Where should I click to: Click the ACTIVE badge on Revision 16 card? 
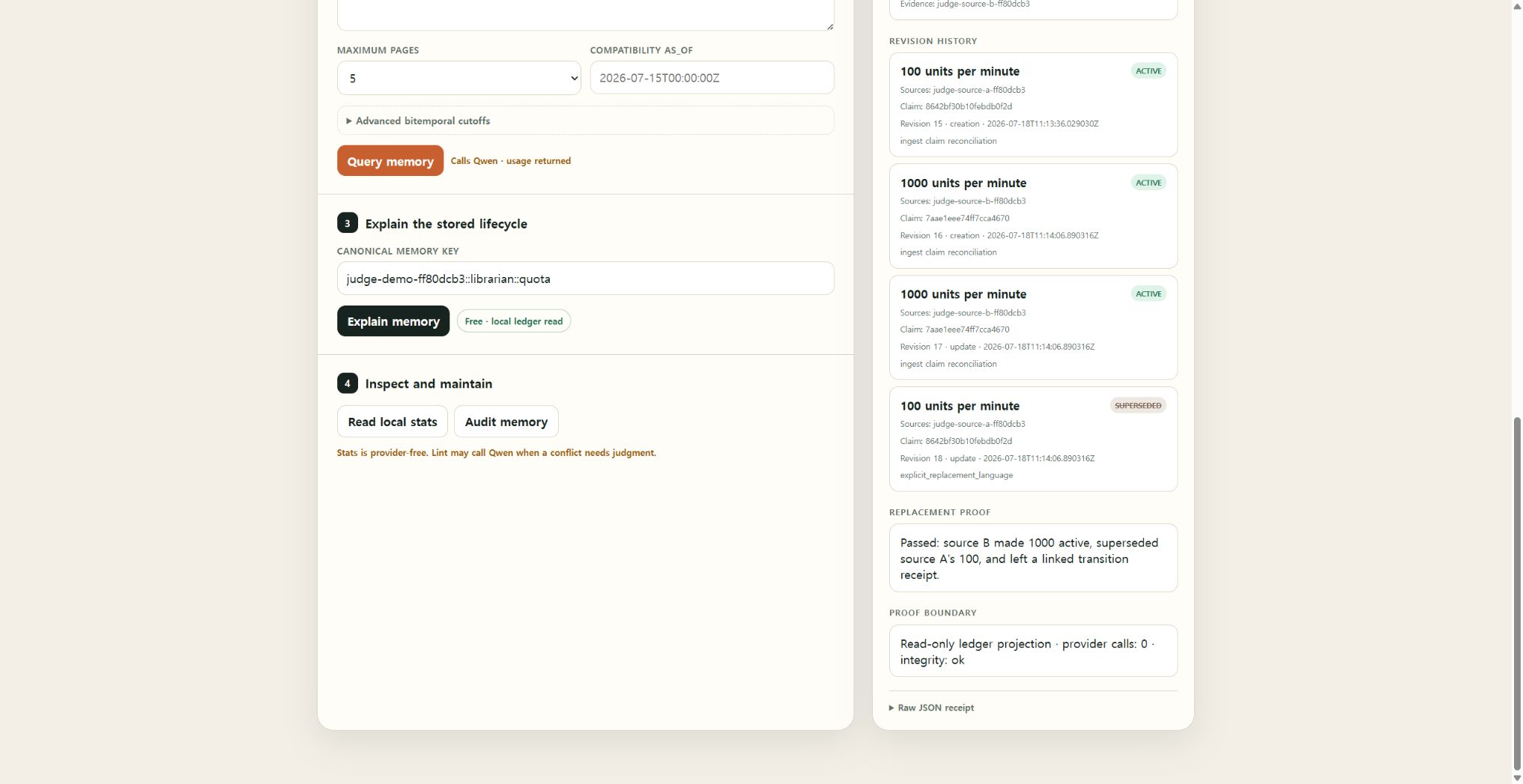coord(1148,183)
